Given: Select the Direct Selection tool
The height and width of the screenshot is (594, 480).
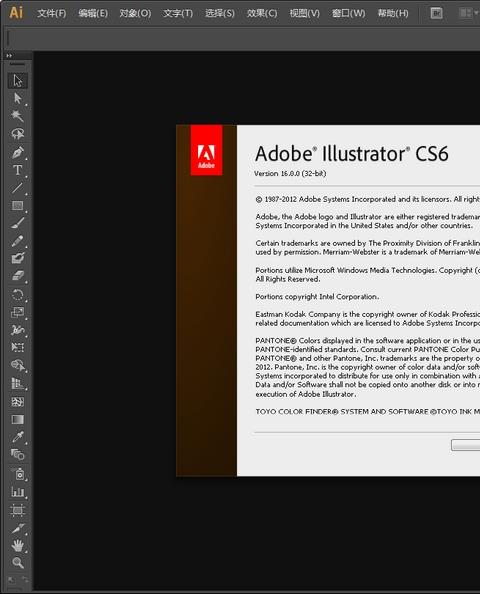Looking at the screenshot, I should click(x=17, y=98).
